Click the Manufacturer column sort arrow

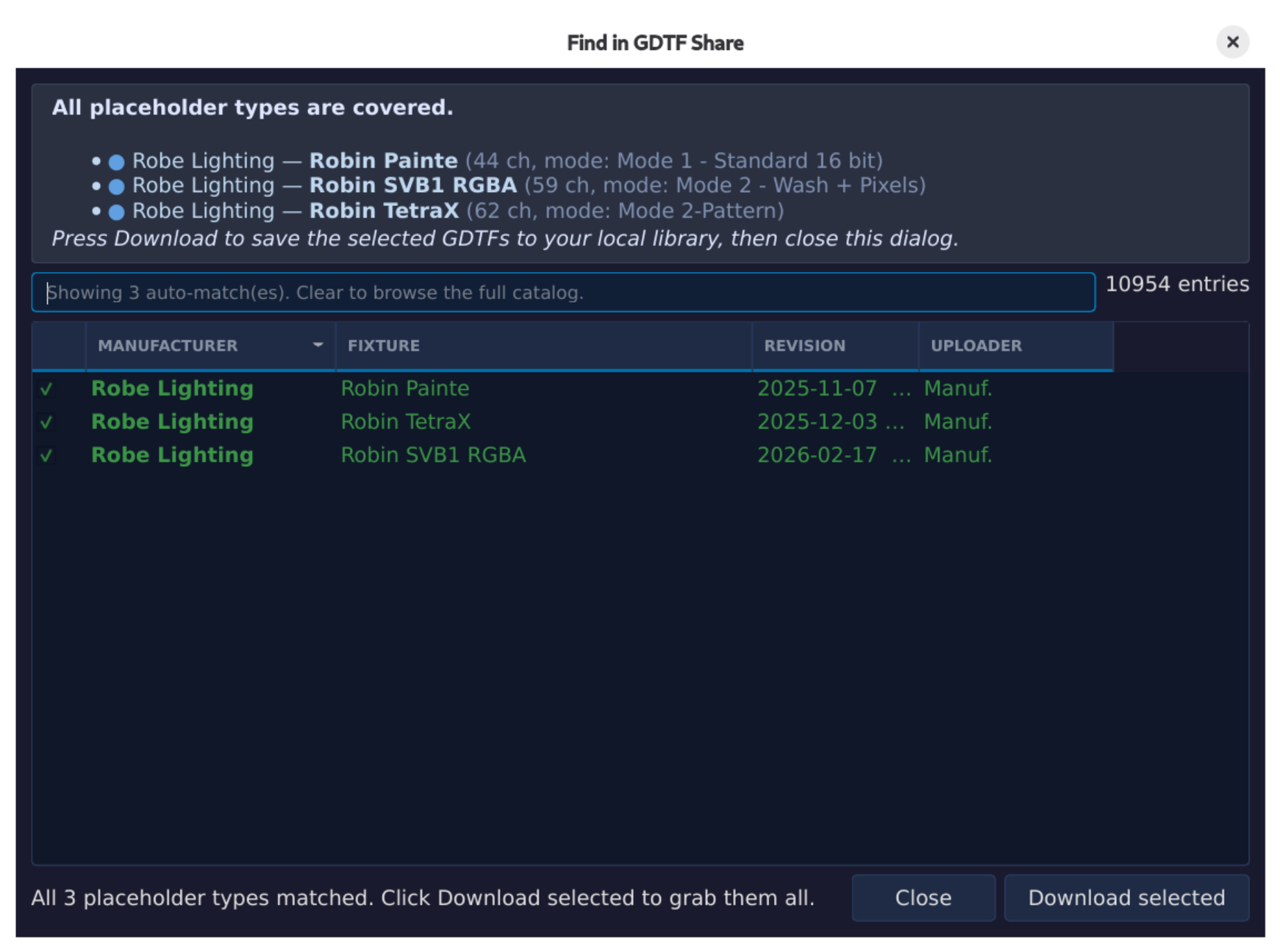coord(318,345)
